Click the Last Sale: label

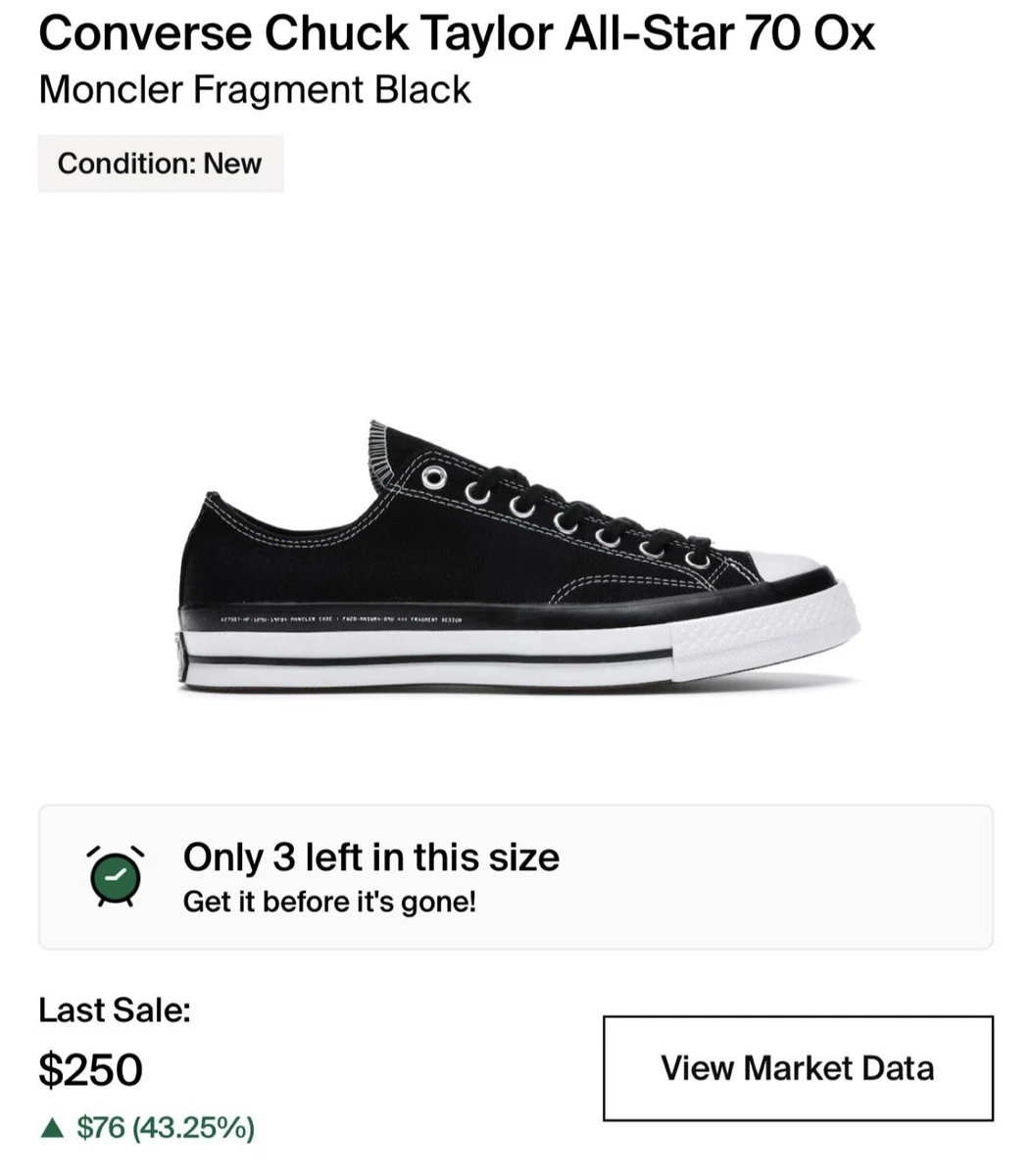point(115,1009)
